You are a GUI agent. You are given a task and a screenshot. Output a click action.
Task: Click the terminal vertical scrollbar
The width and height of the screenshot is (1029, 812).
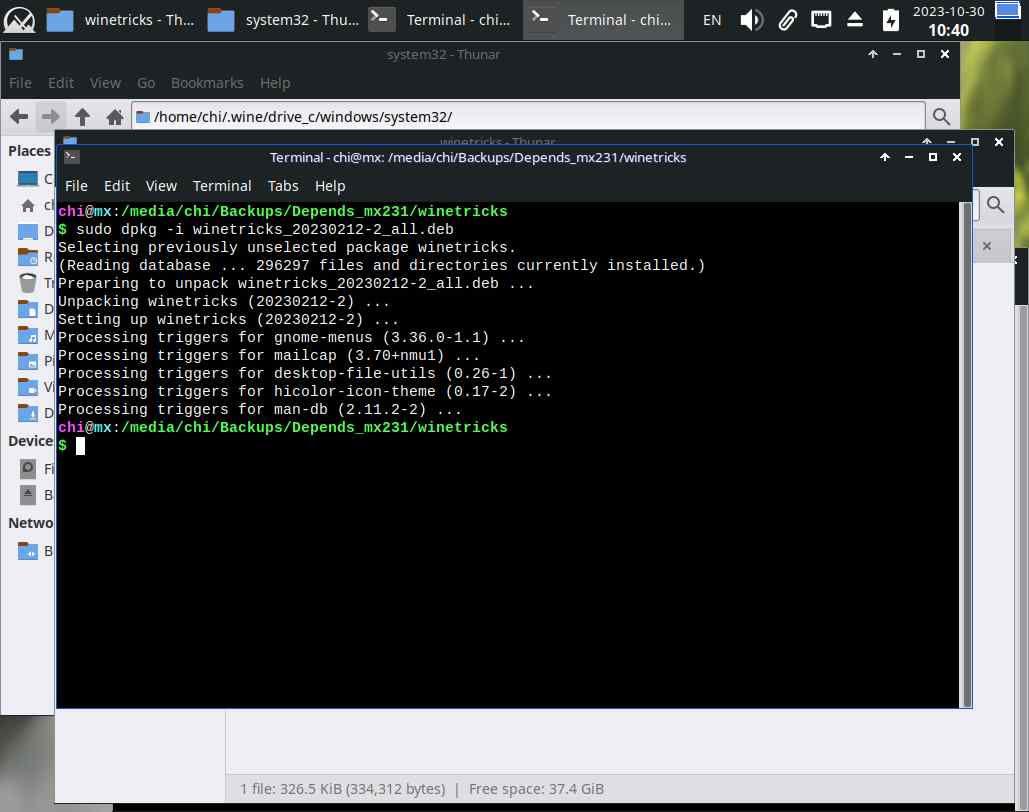(965, 454)
